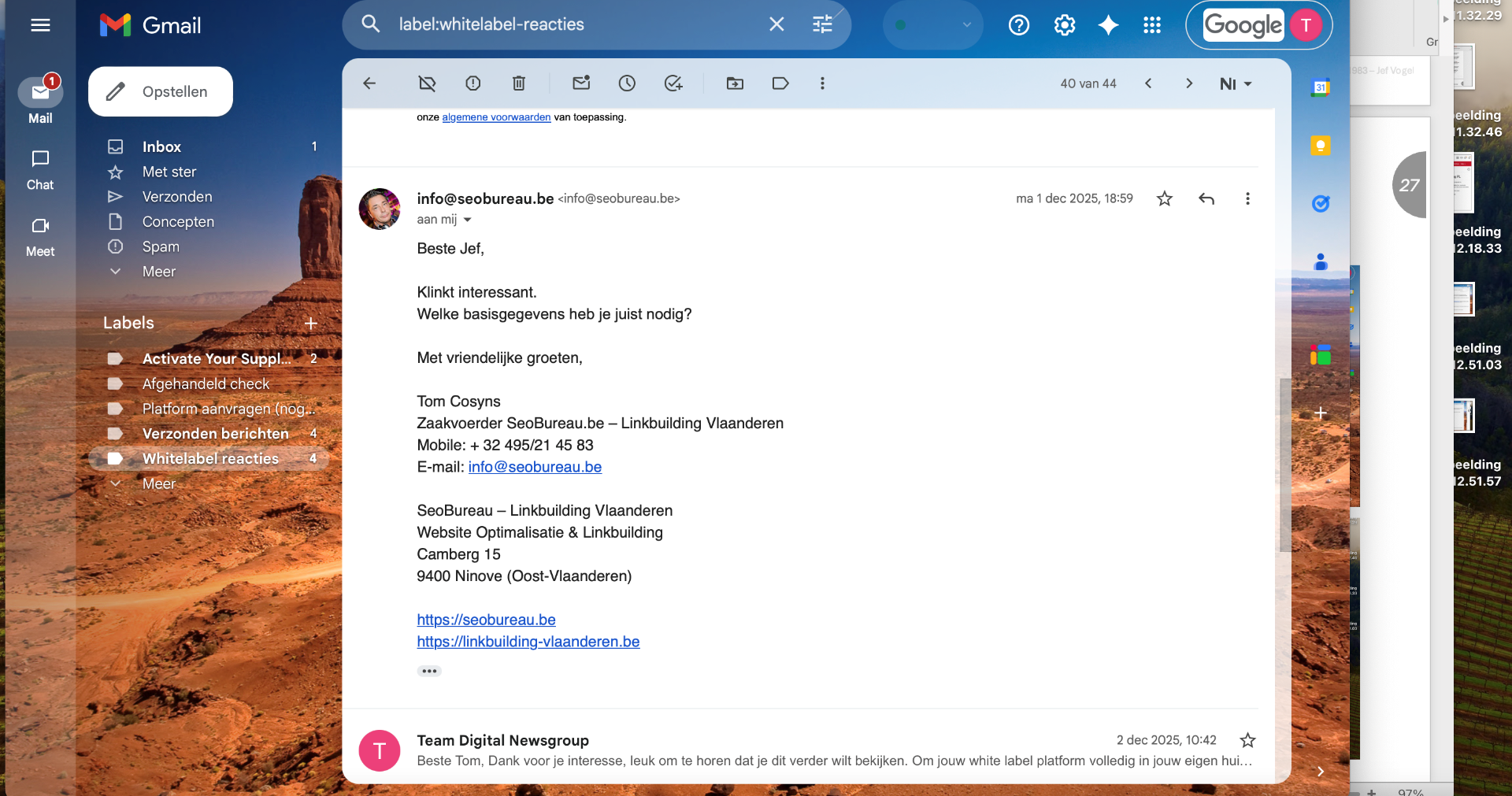Toggle the main menu hamburger button
This screenshot has width=1512, height=796.
pyautogui.click(x=40, y=25)
